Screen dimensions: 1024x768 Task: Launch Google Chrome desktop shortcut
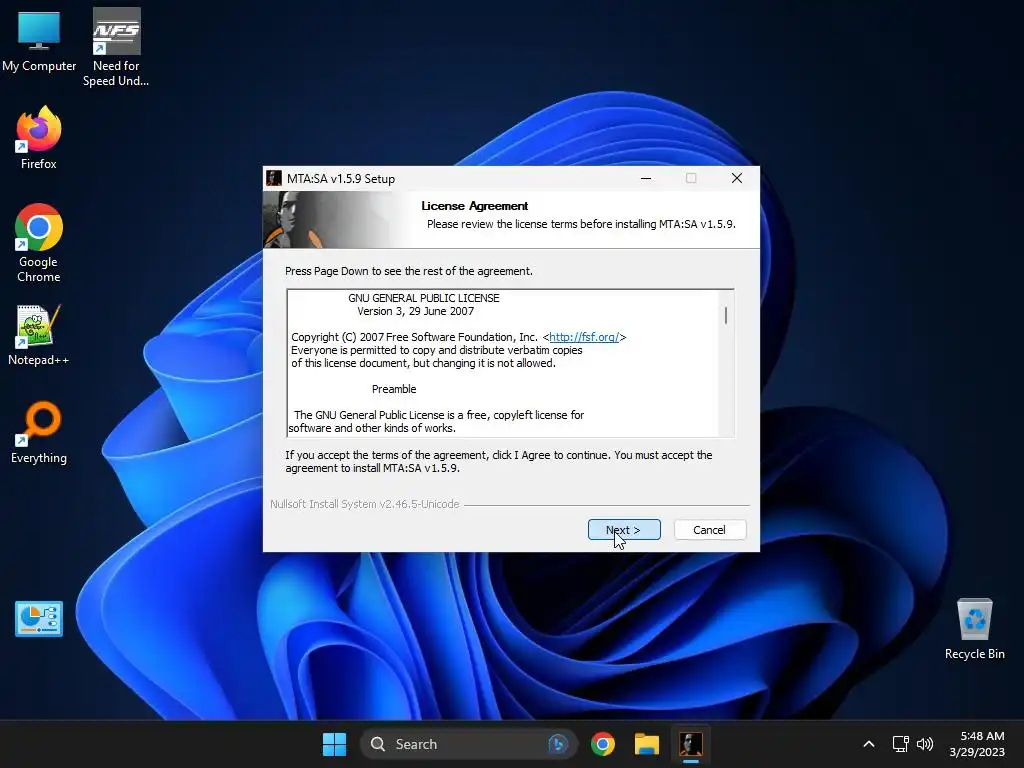click(x=39, y=243)
